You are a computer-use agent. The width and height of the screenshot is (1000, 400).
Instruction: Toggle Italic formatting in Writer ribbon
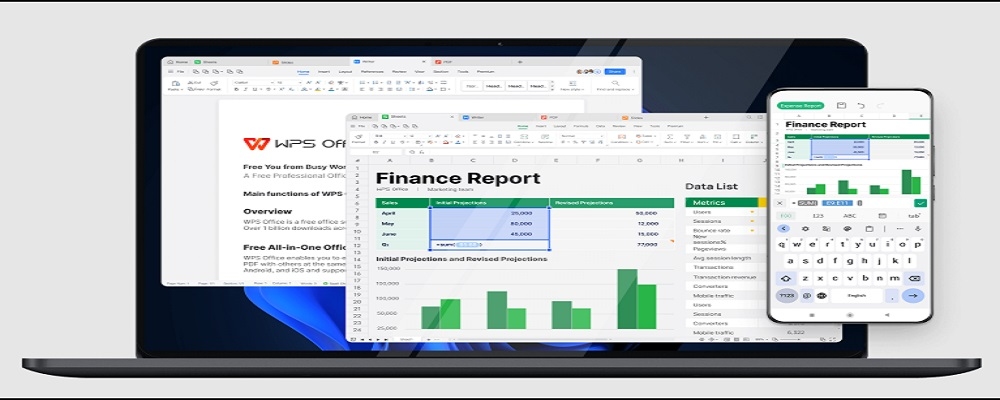click(246, 90)
